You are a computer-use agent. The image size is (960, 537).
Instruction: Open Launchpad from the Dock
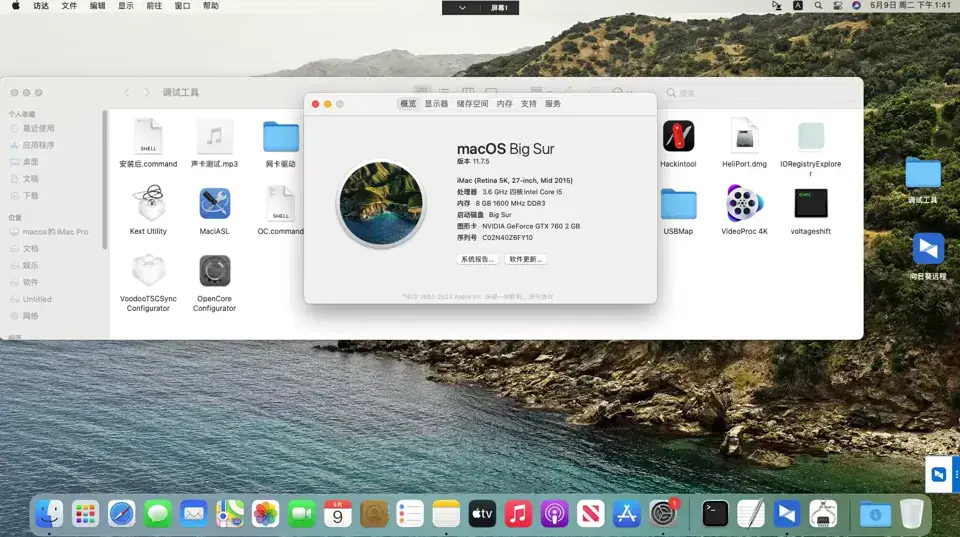(x=85, y=514)
